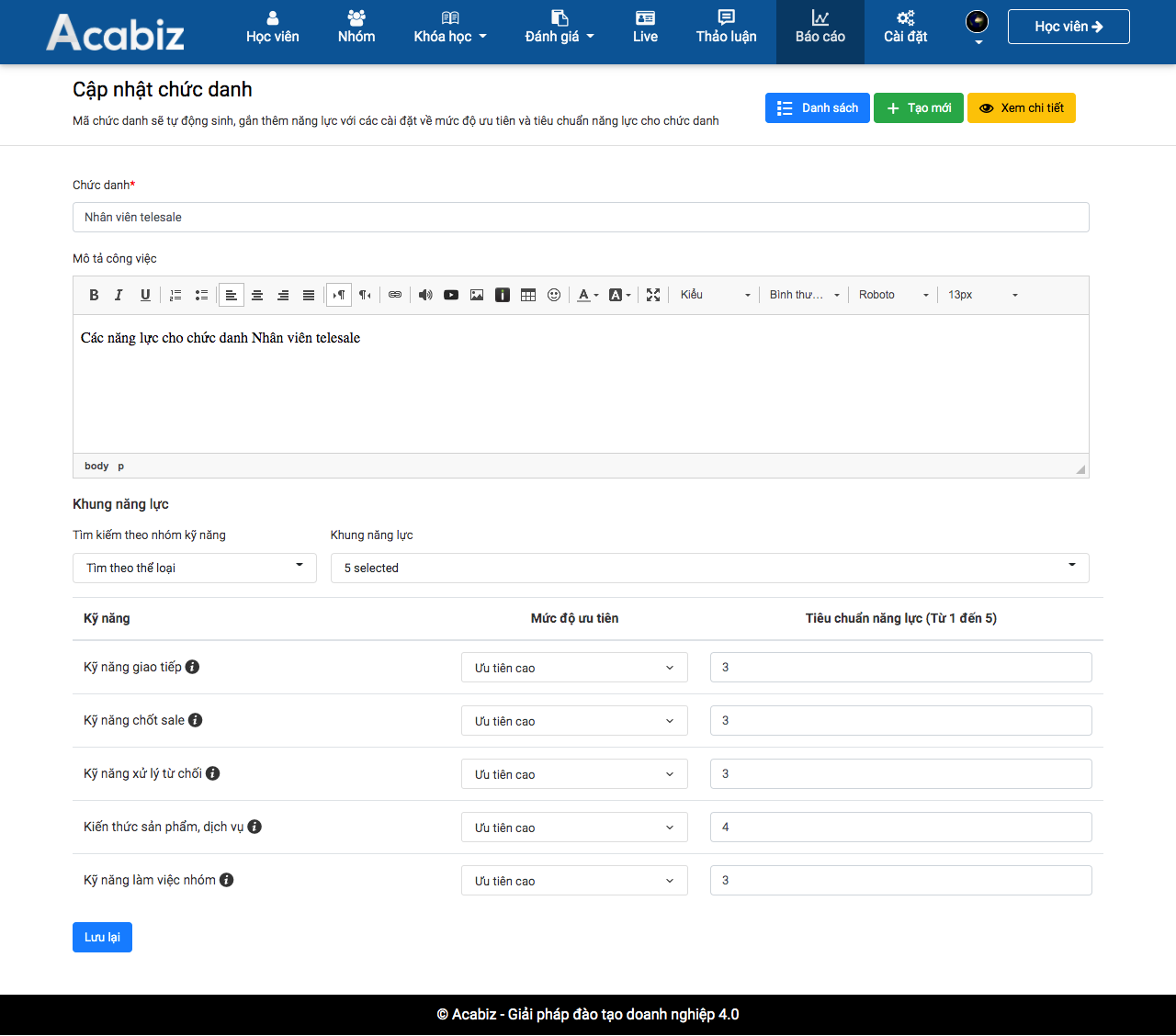1176x1036 pixels.
Task: Insert a hyperlink in editor
Action: point(395,295)
